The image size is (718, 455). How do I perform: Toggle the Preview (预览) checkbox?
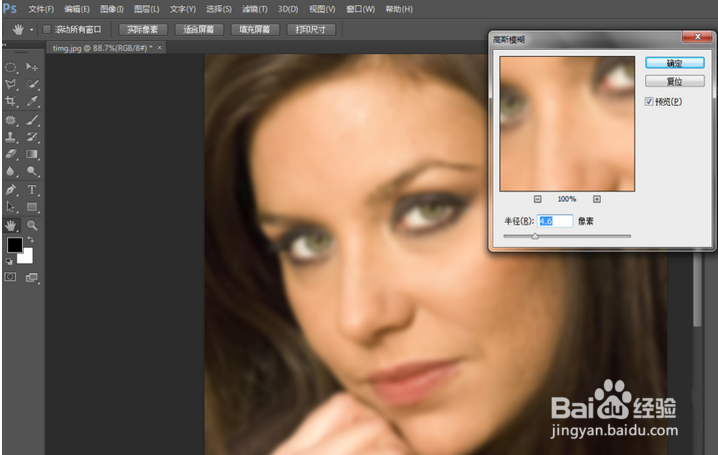(x=648, y=102)
